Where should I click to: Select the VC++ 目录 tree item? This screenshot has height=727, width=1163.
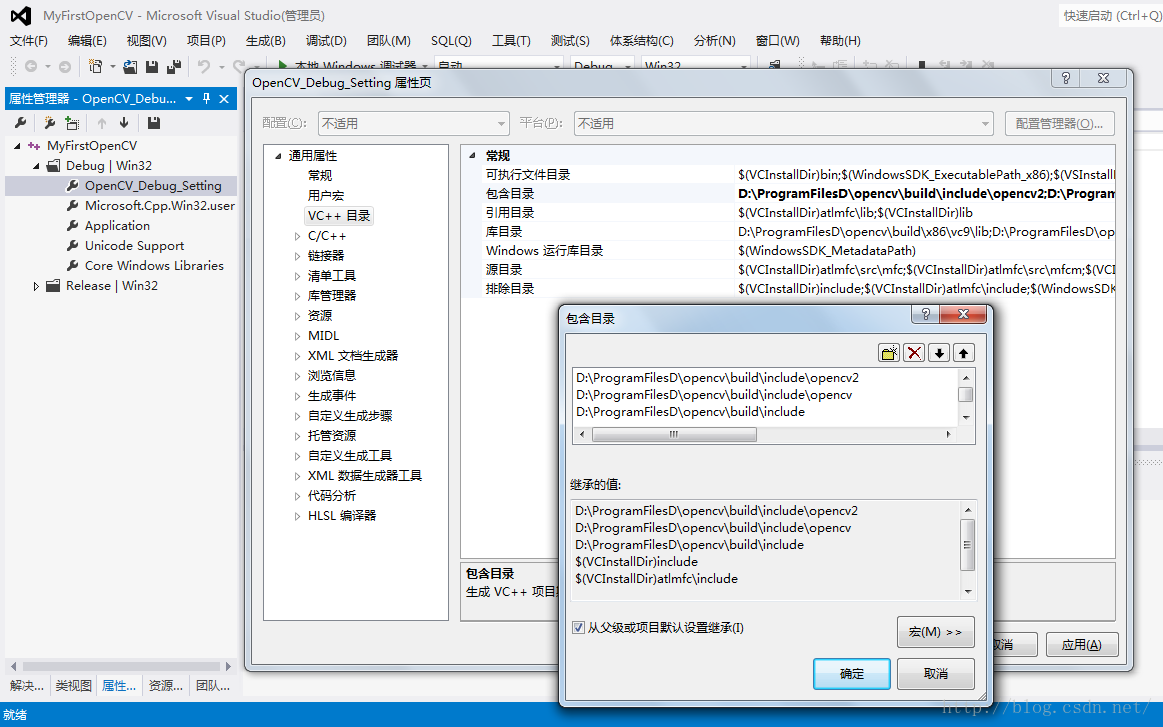point(339,216)
